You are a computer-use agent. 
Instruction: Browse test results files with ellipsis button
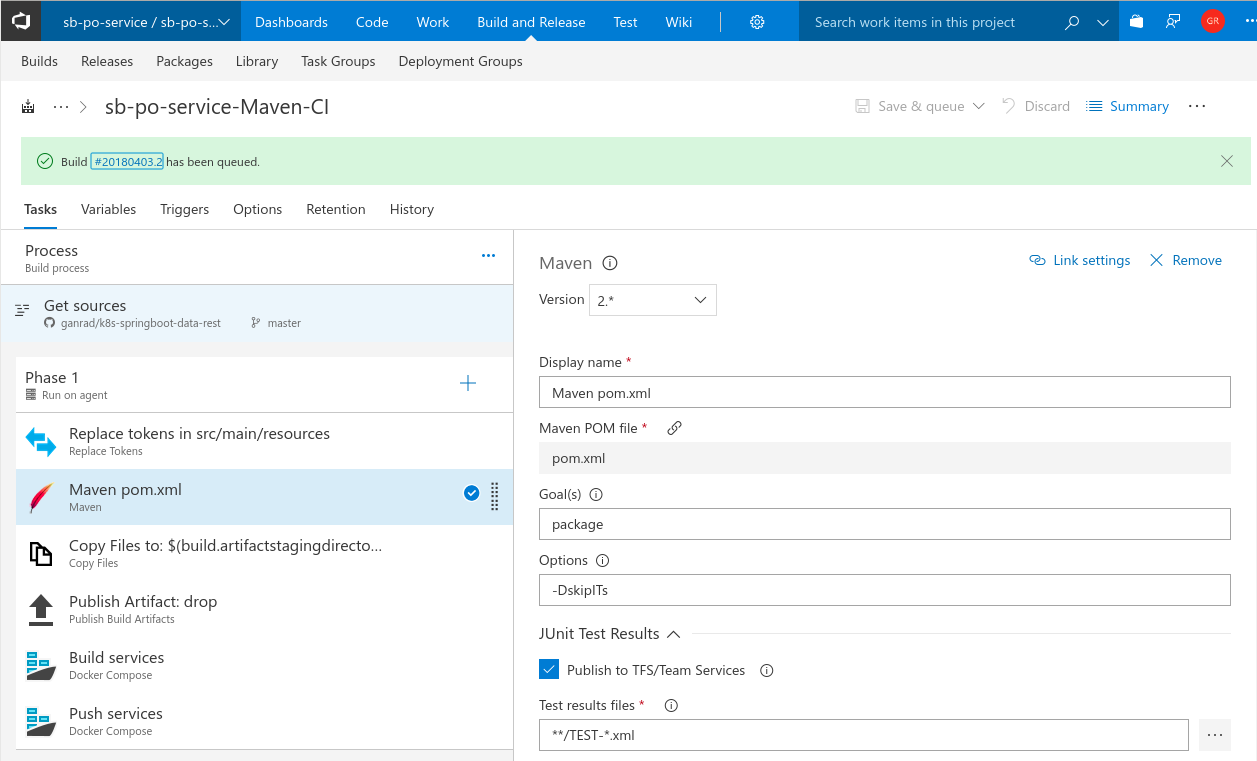(x=1215, y=735)
